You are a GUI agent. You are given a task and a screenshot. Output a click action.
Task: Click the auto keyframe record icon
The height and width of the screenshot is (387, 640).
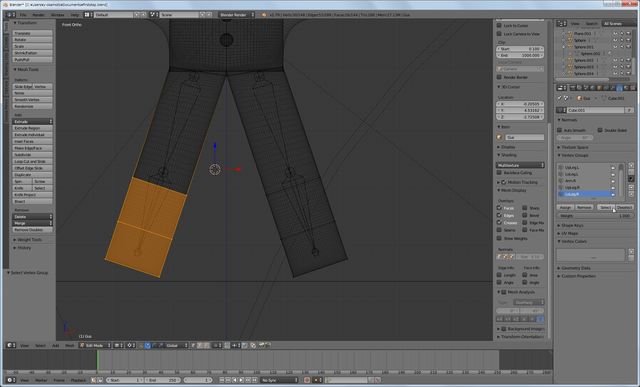click(x=307, y=380)
